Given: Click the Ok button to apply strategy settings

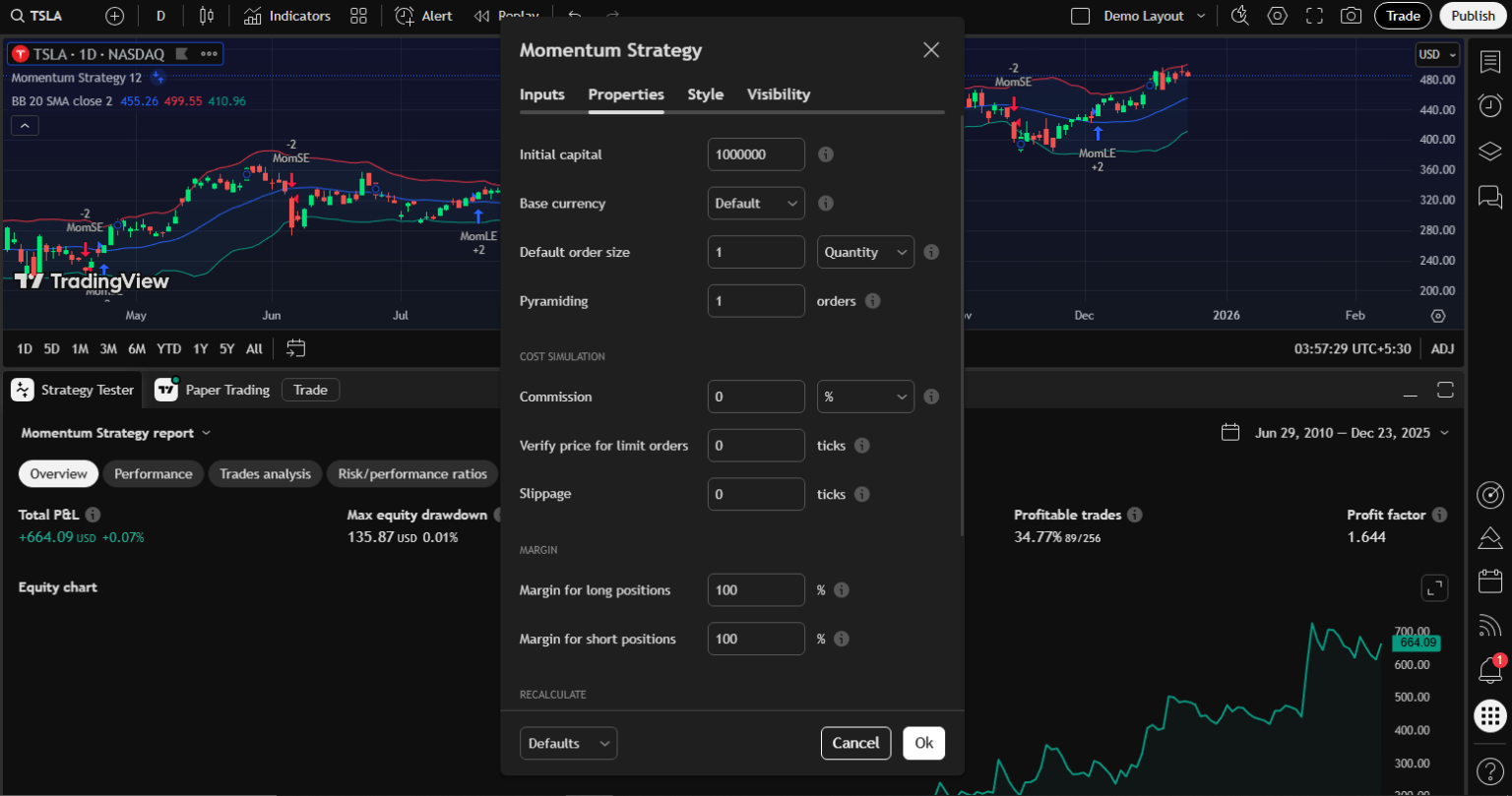Looking at the screenshot, I should 923,743.
